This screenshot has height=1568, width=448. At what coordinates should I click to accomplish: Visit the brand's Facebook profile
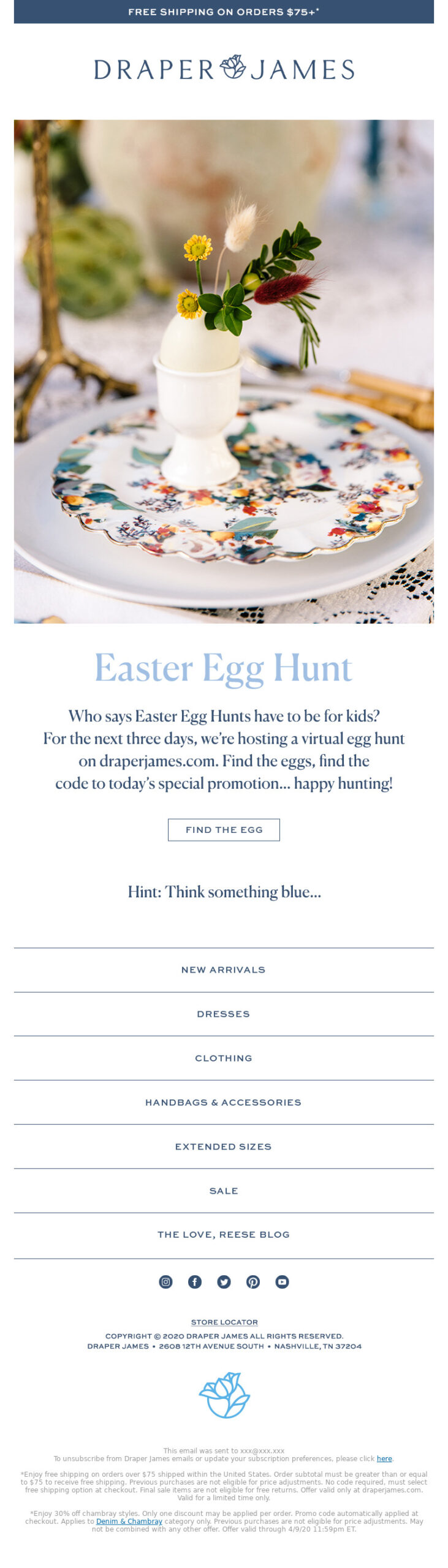[x=196, y=1283]
